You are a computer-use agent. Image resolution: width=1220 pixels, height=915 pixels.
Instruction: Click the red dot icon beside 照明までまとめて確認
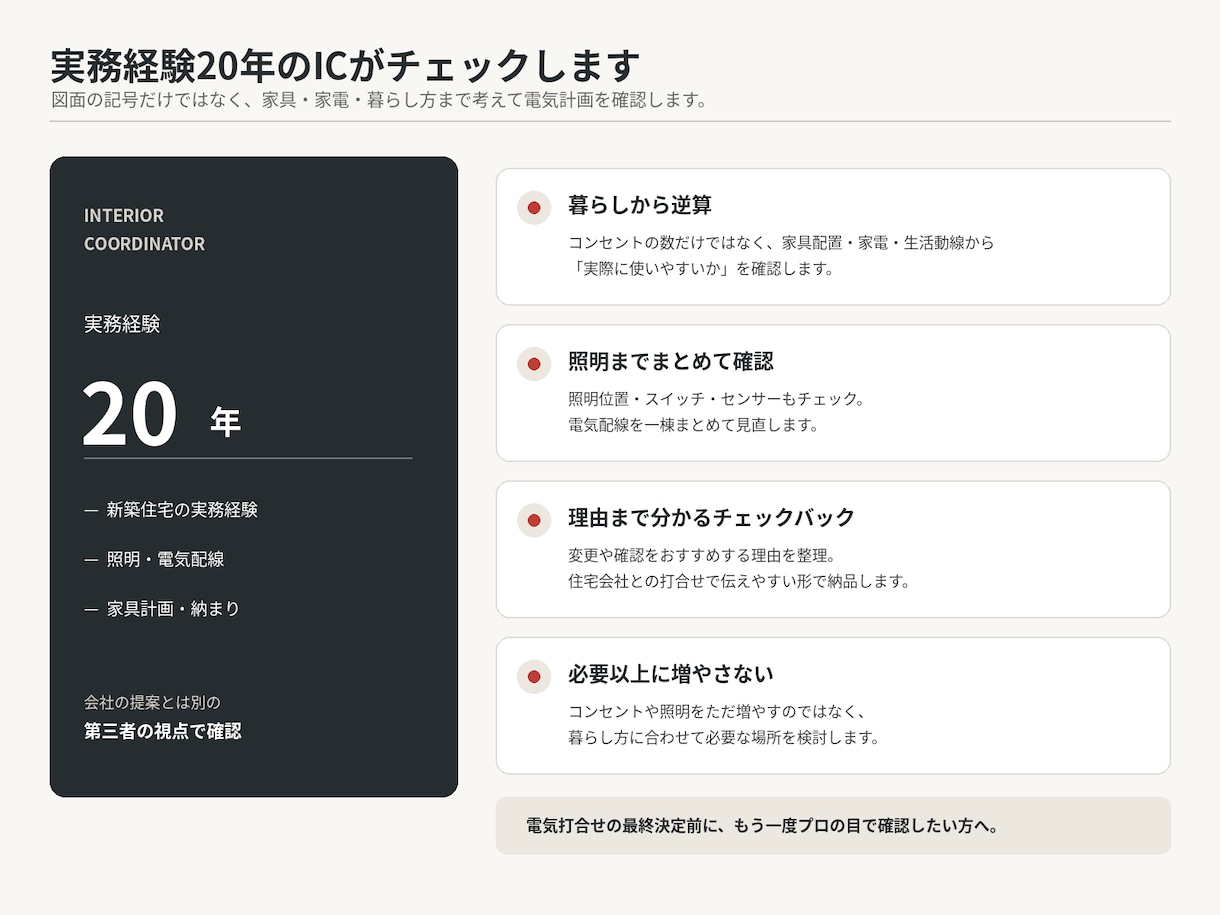tap(534, 364)
